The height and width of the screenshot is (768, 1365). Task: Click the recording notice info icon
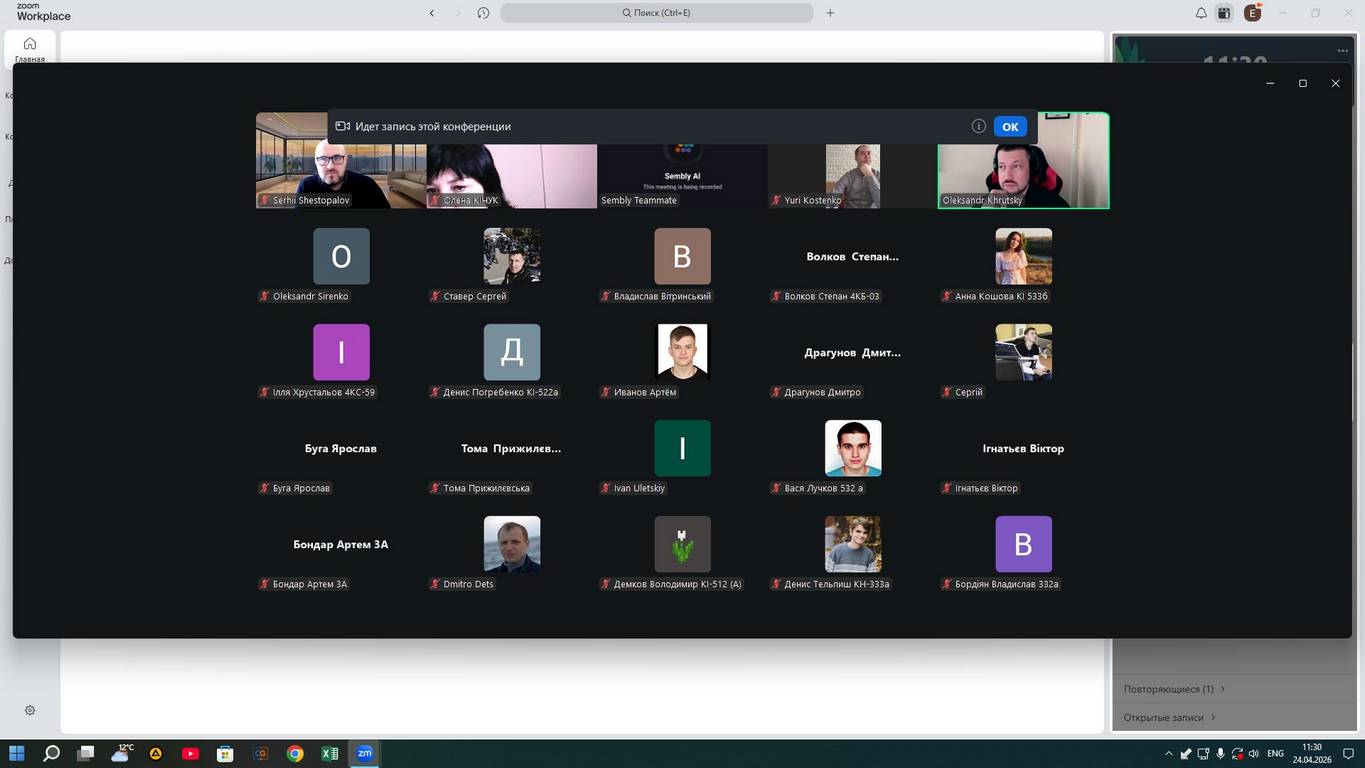click(978, 126)
